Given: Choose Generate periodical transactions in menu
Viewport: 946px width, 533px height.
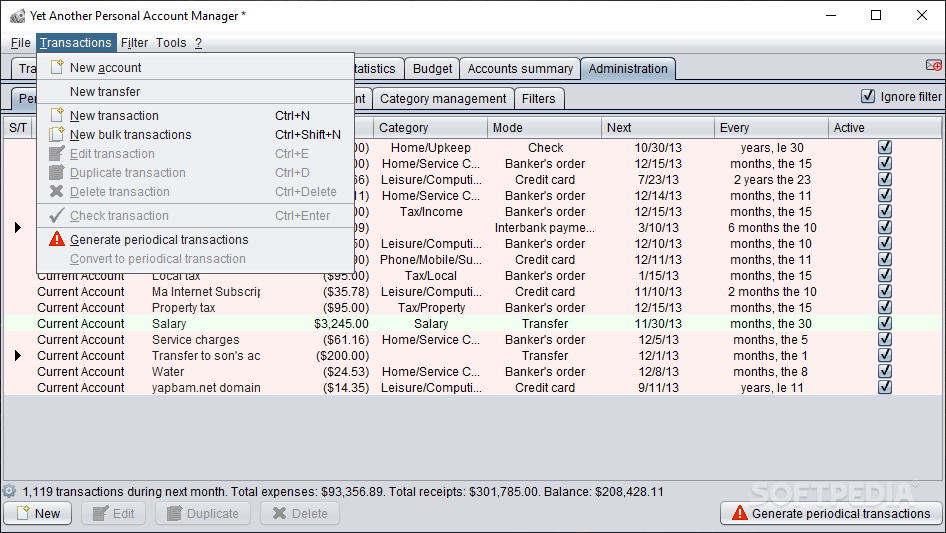Looking at the screenshot, I should (195, 240).
